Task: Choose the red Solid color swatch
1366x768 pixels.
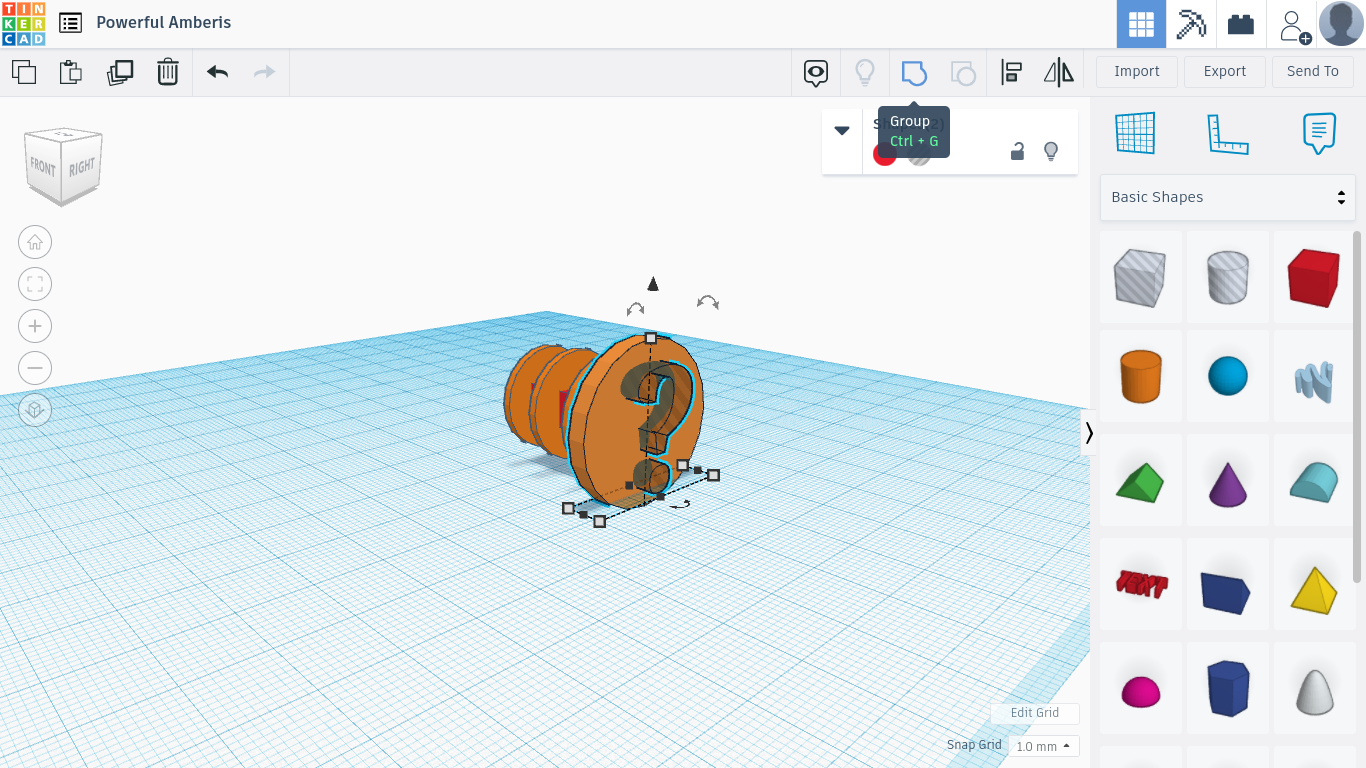Action: click(x=884, y=154)
